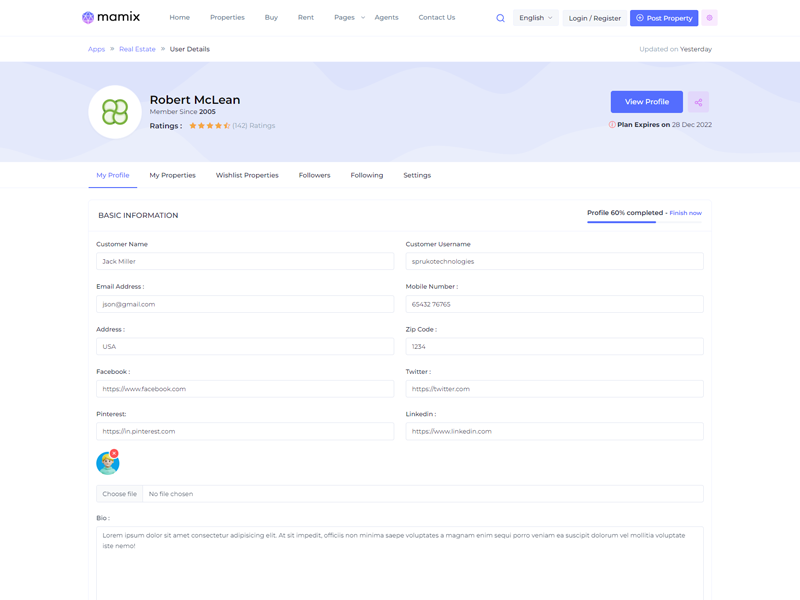Image resolution: width=800 pixels, height=600 pixels.
Task: Open the Wishlist Properties tab
Action: click(247, 175)
